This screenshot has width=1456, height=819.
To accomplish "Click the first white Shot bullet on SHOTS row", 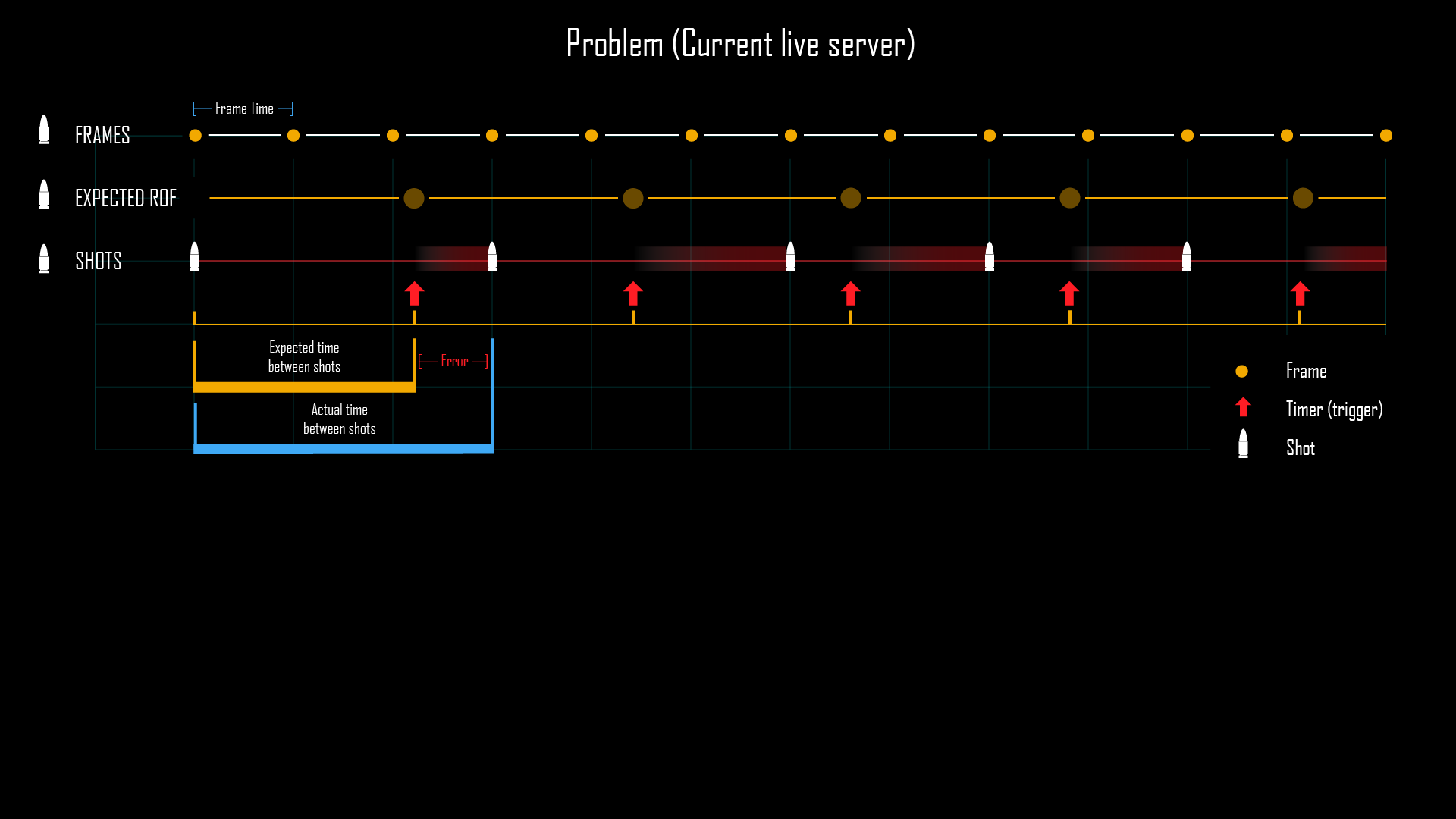I will [193, 256].
